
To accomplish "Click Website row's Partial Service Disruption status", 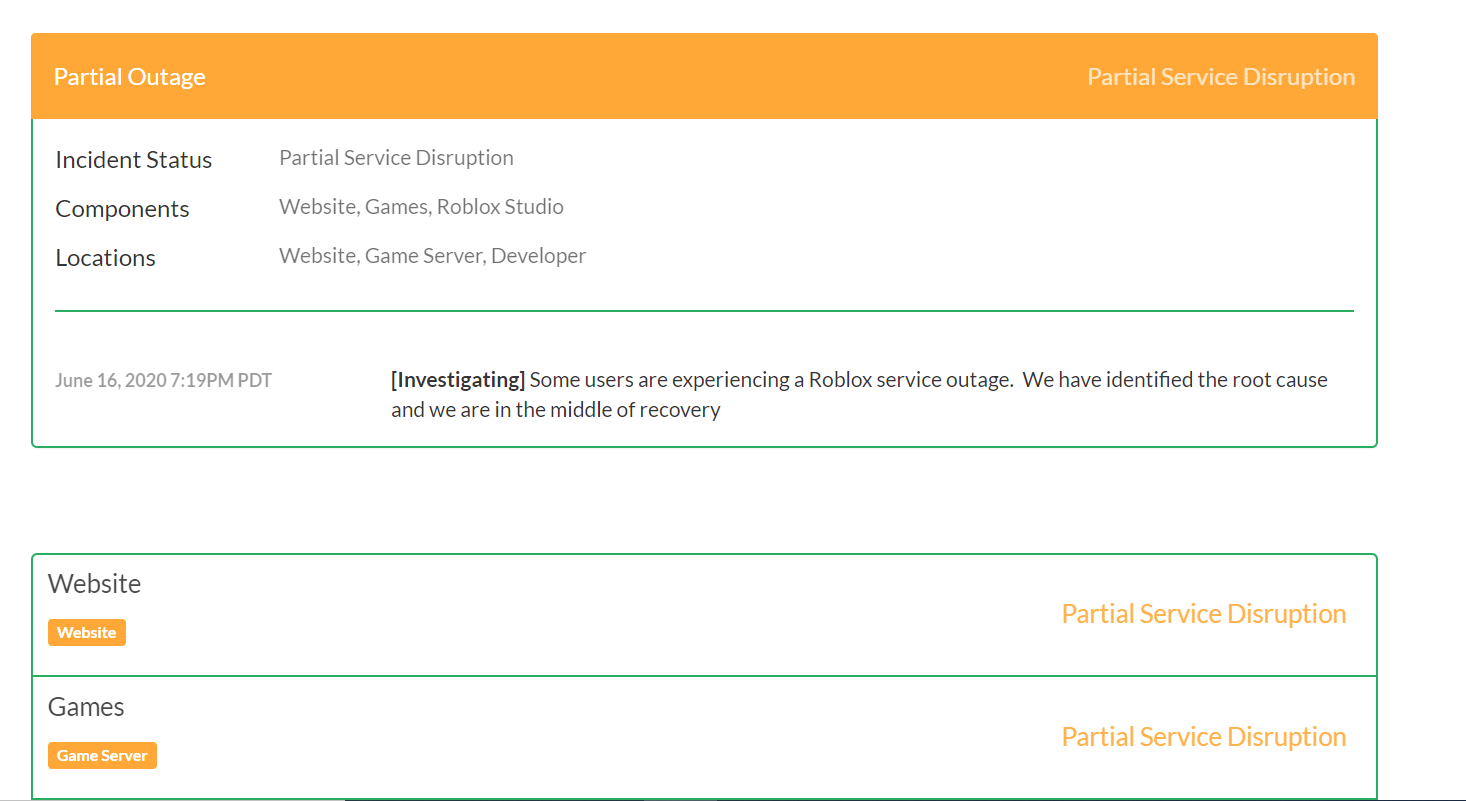I will click(x=1204, y=614).
